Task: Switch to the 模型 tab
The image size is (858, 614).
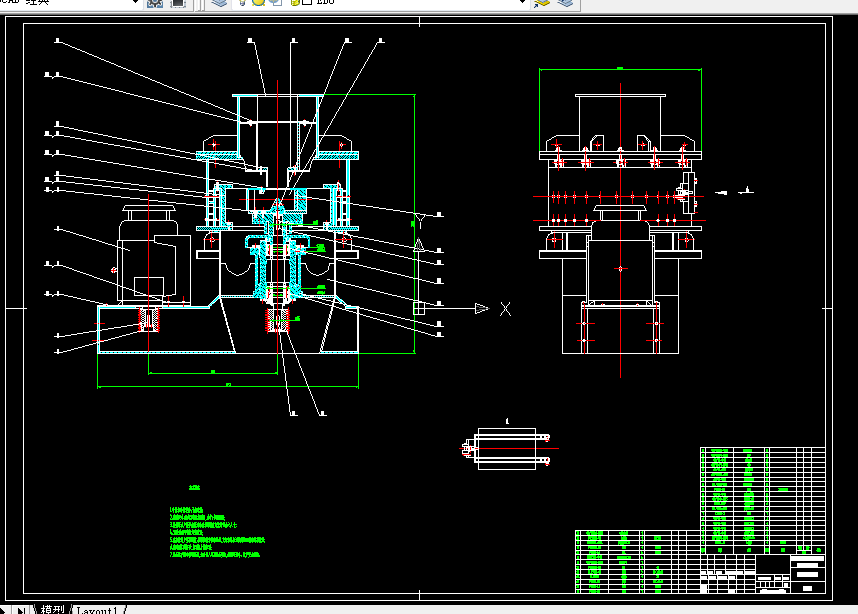Action: click(x=52, y=609)
